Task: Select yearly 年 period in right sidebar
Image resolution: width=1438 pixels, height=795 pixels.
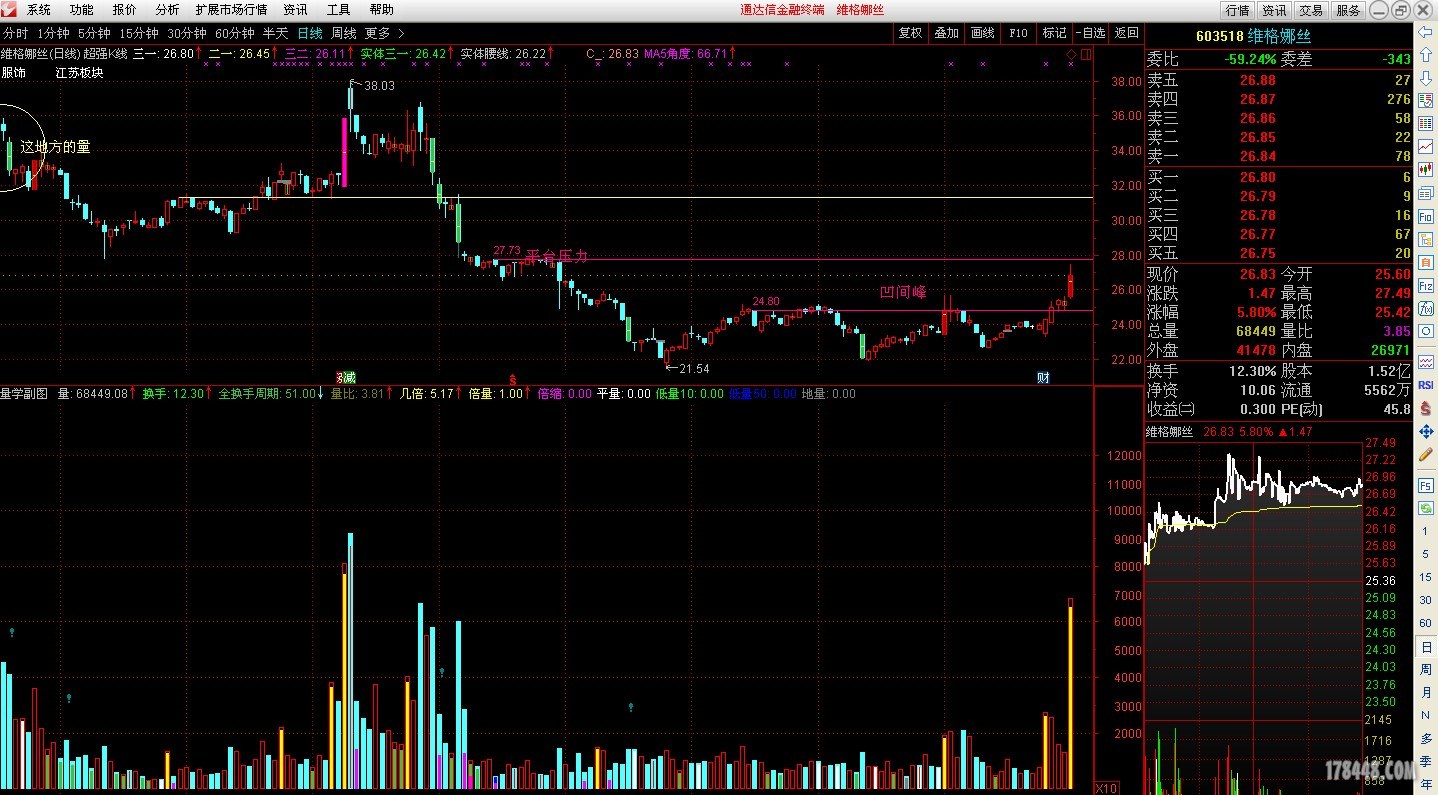Action: (1425, 784)
